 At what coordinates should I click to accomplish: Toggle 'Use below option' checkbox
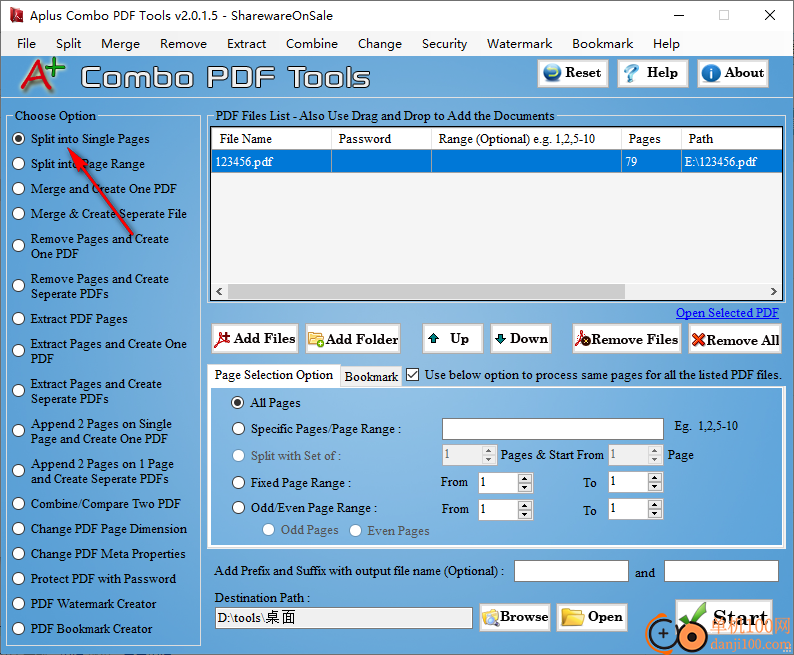(413, 375)
